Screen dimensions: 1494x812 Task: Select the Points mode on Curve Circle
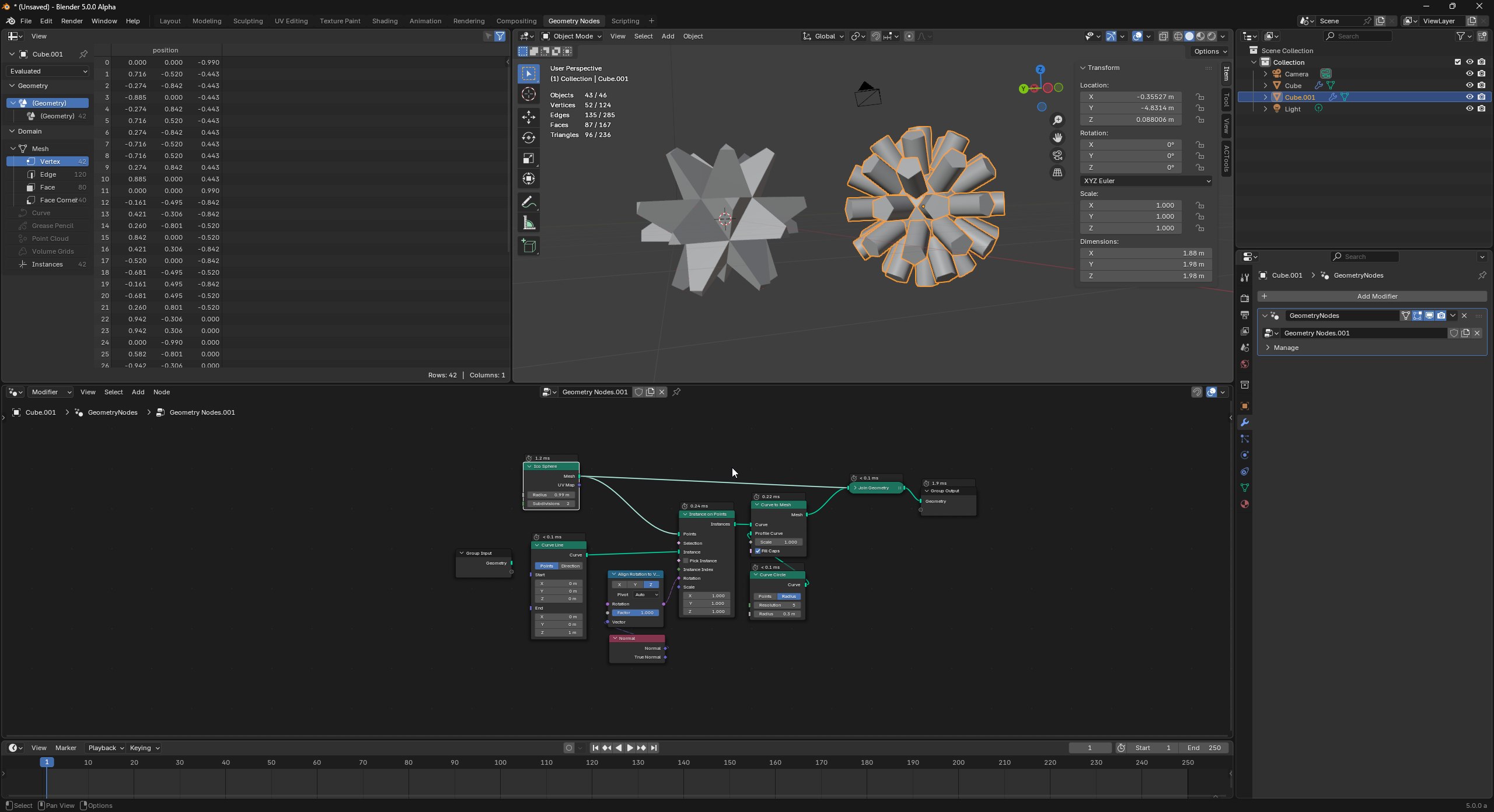pos(765,596)
